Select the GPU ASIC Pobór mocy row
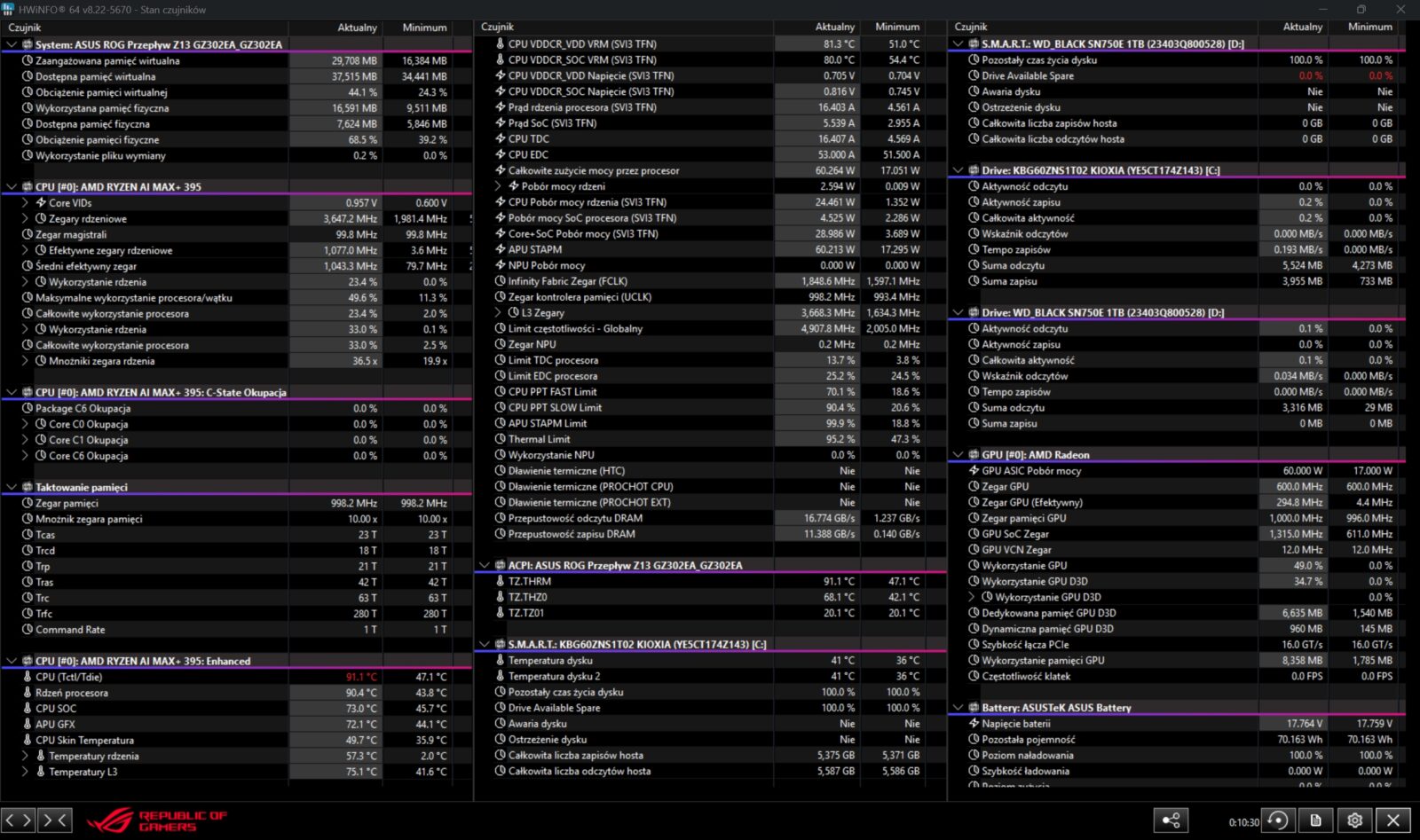Image resolution: width=1420 pixels, height=840 pixels. (1031, 471)
